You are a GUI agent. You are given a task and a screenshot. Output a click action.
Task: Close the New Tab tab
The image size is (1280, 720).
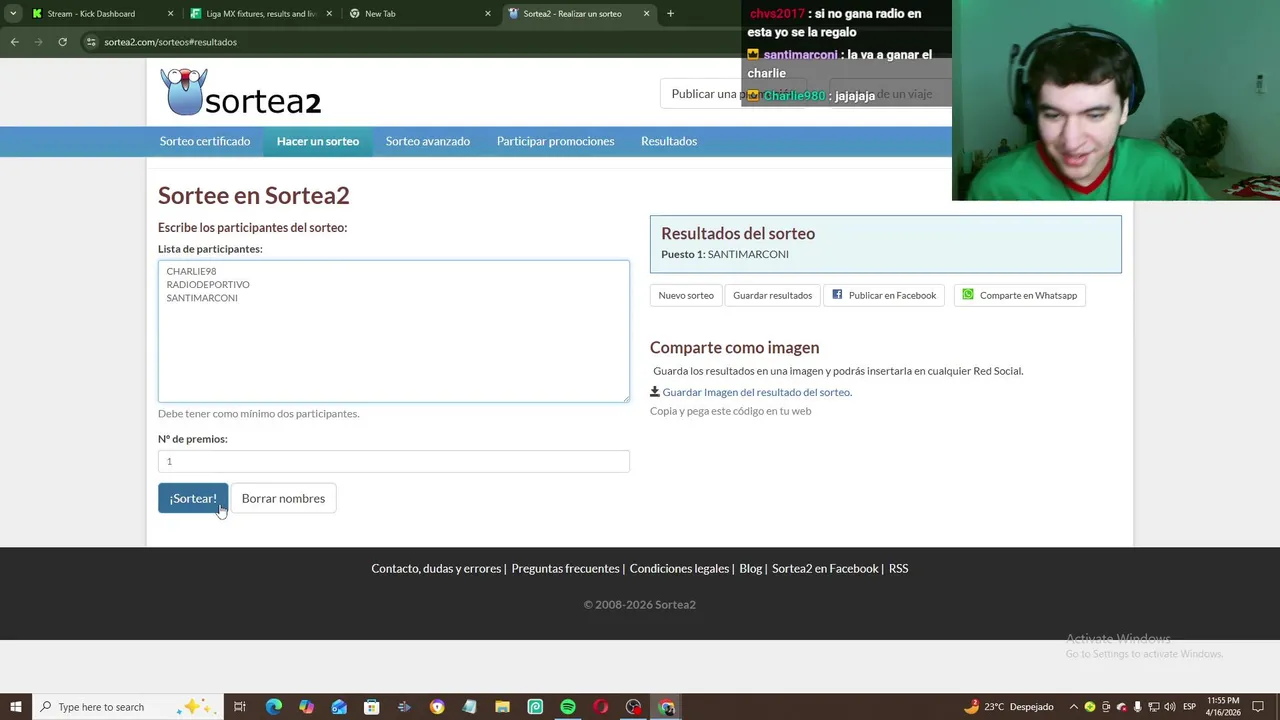488,14
